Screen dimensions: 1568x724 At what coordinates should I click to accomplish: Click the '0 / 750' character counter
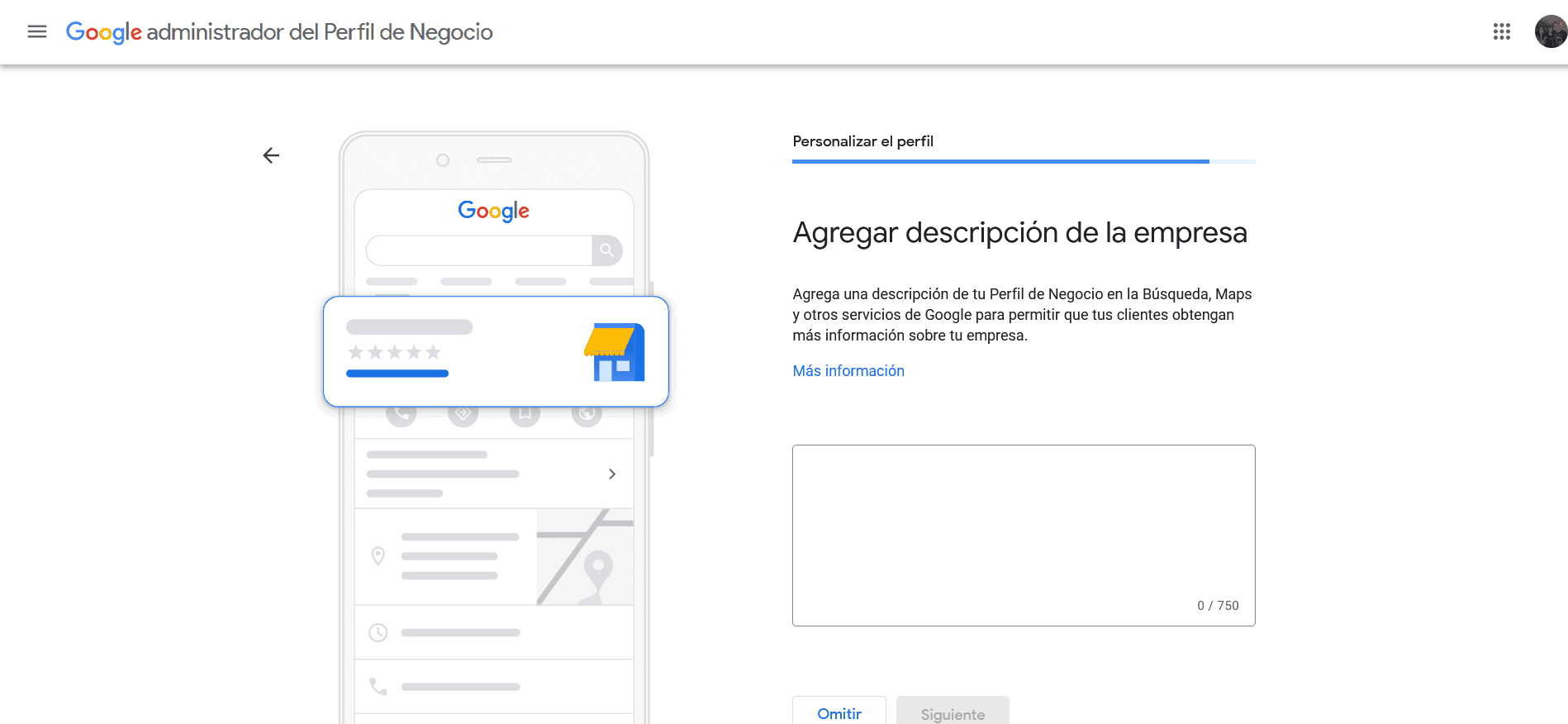point(1218,606)
